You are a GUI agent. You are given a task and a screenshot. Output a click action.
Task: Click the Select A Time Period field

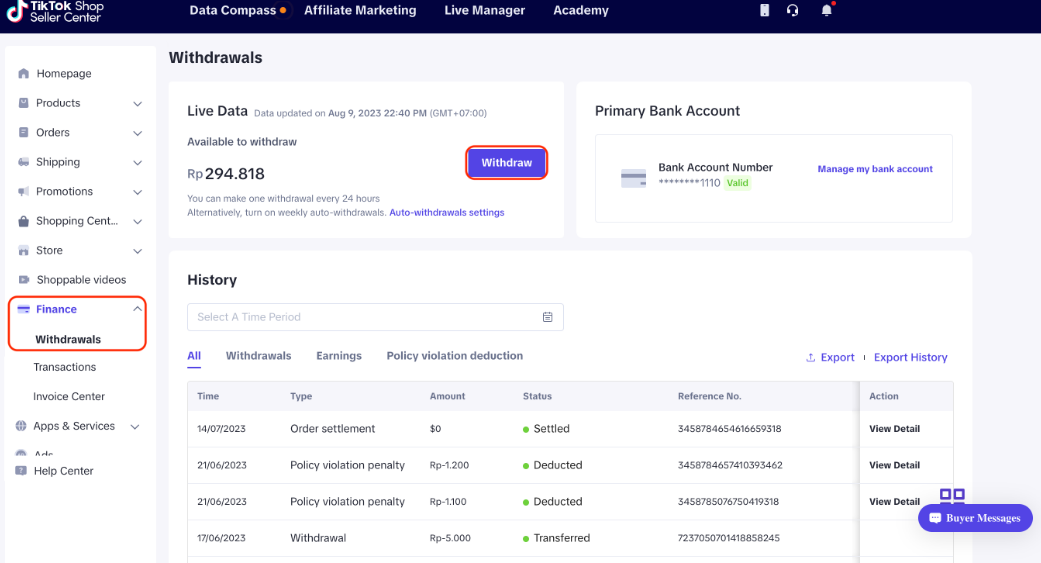point(365,317)
